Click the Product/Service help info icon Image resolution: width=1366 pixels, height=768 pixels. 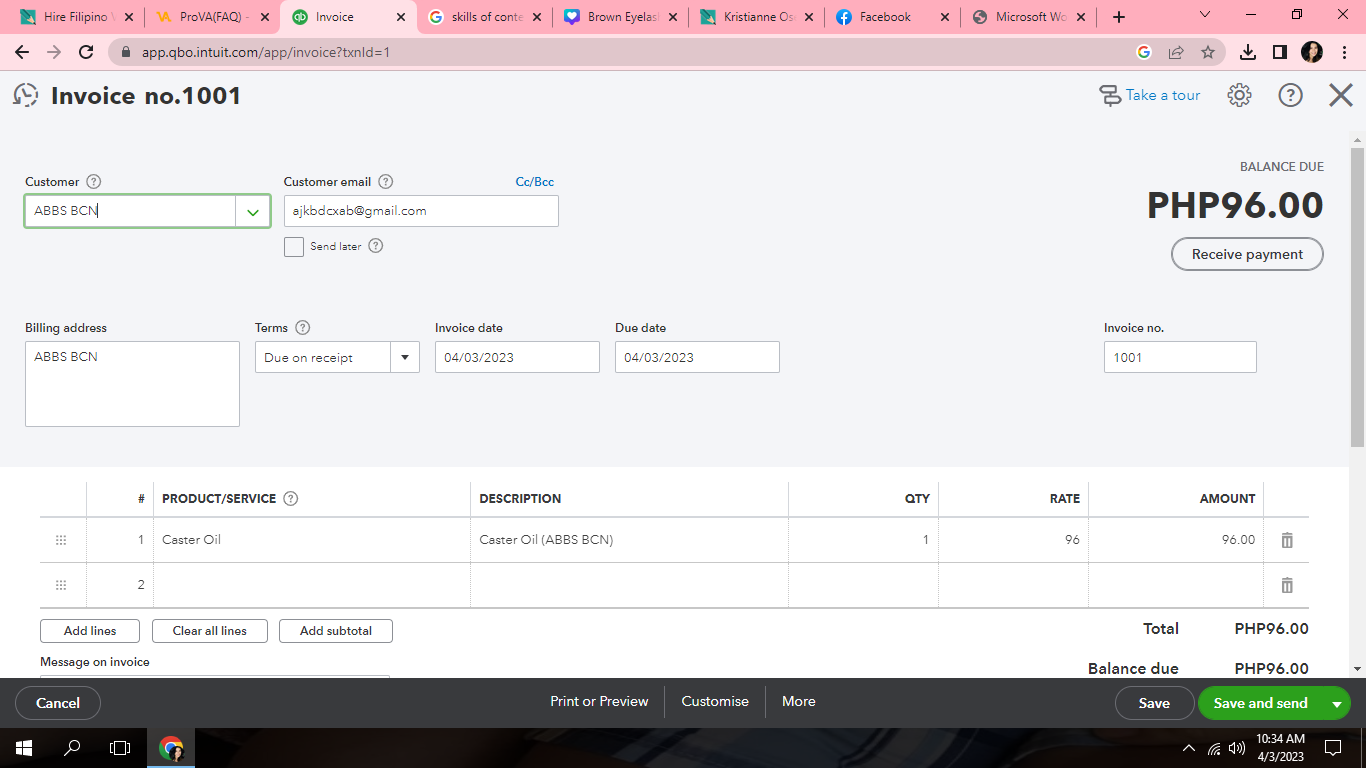[291, 499]
